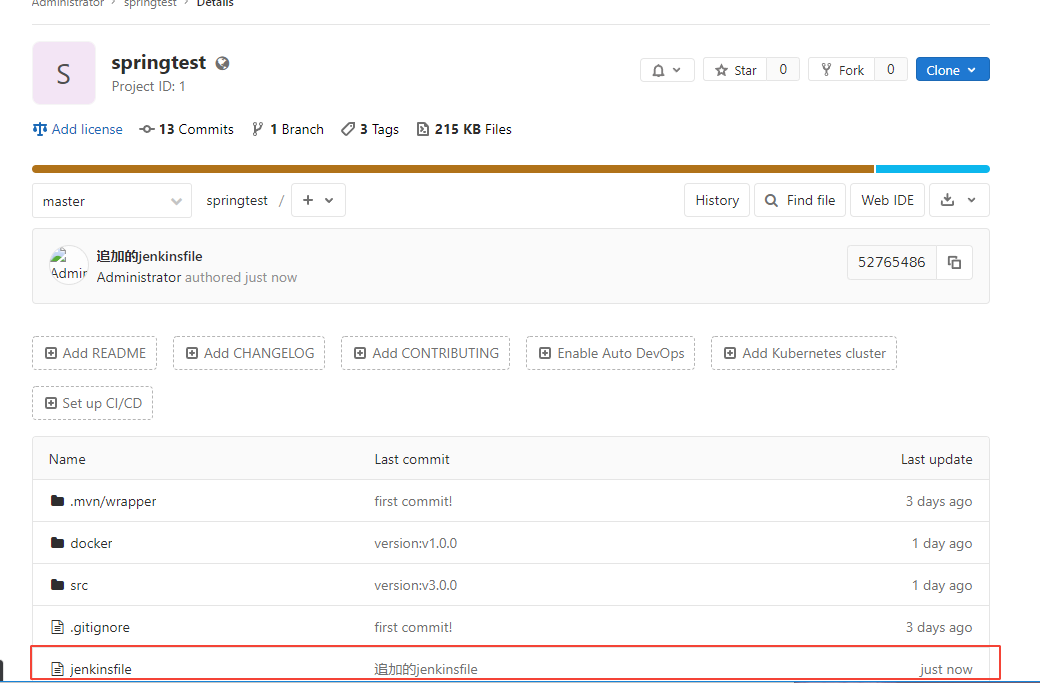Open the src folder

coord(79,586)
